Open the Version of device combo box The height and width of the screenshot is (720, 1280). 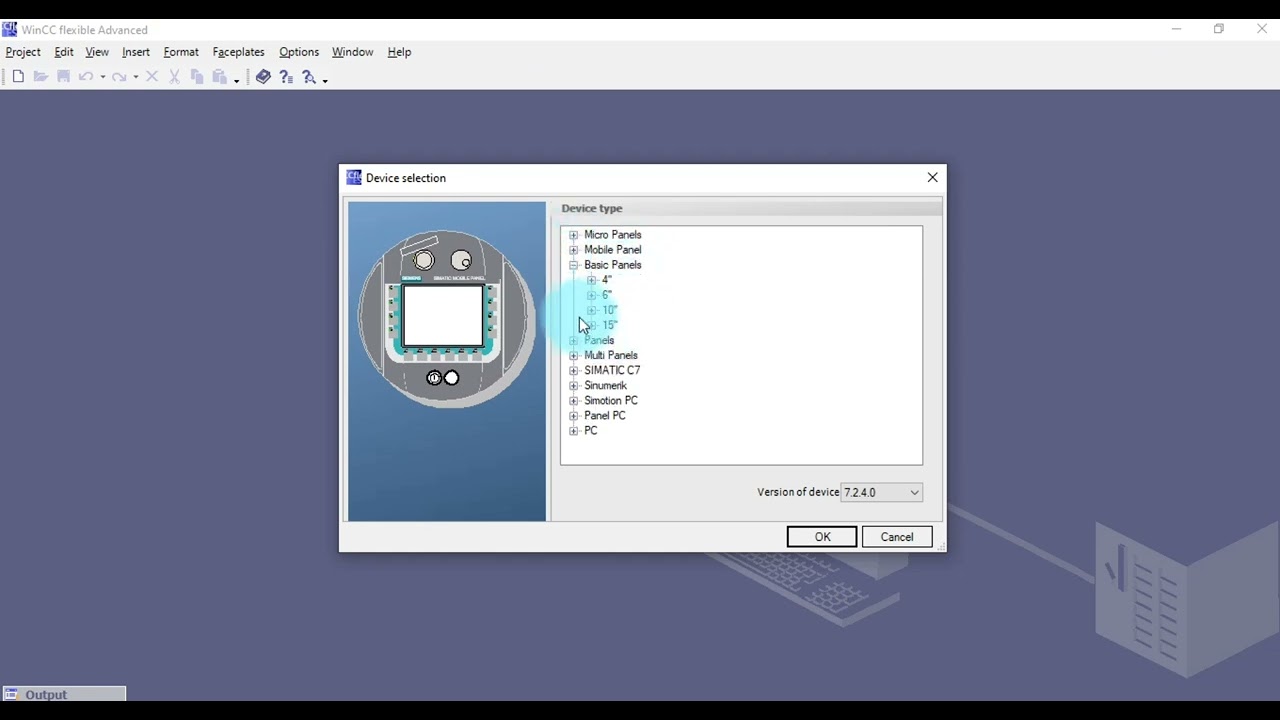coord(881,492)
